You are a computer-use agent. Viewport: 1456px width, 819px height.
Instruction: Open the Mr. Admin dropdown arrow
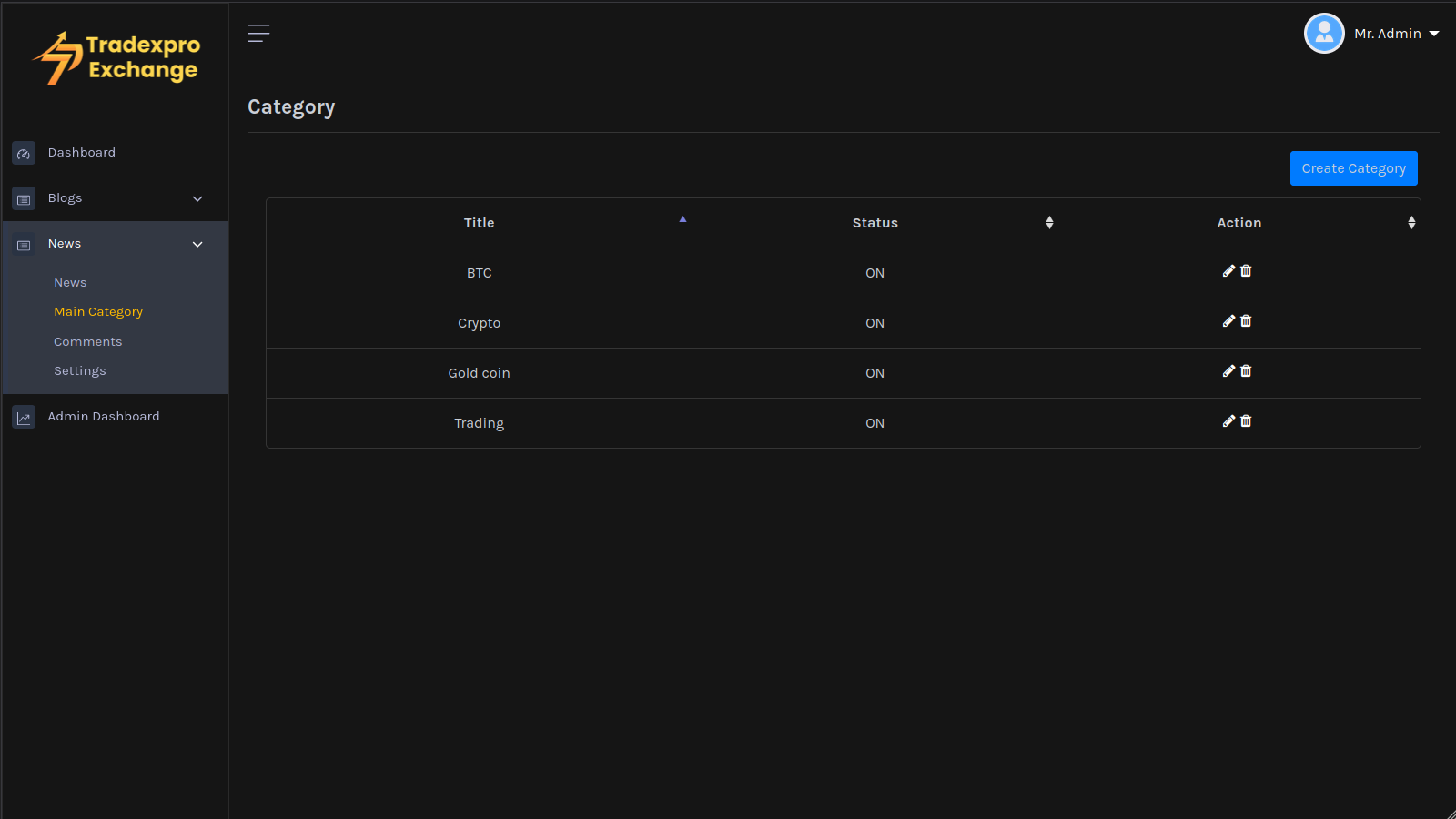(1434, 34)
